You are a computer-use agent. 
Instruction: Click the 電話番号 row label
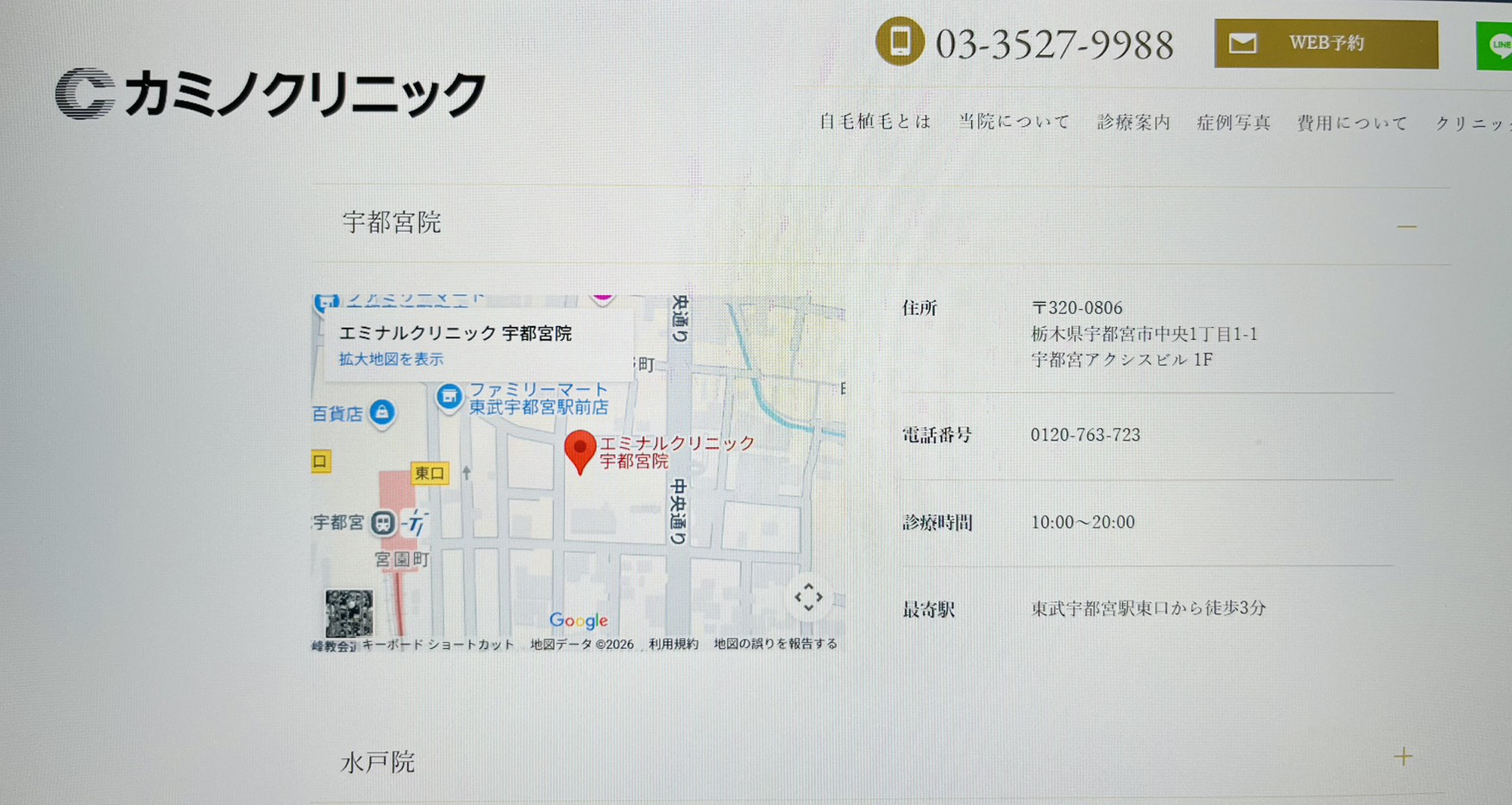pos(937,436)
